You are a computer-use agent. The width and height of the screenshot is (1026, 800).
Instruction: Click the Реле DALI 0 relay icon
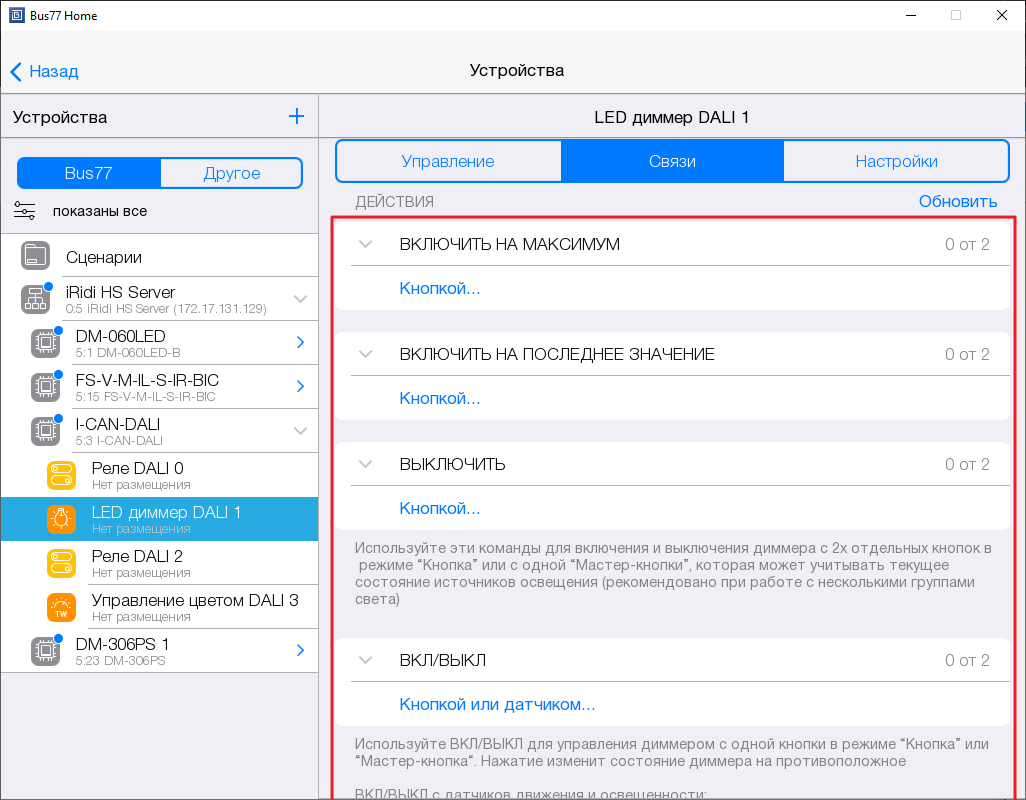pos(61,475)
